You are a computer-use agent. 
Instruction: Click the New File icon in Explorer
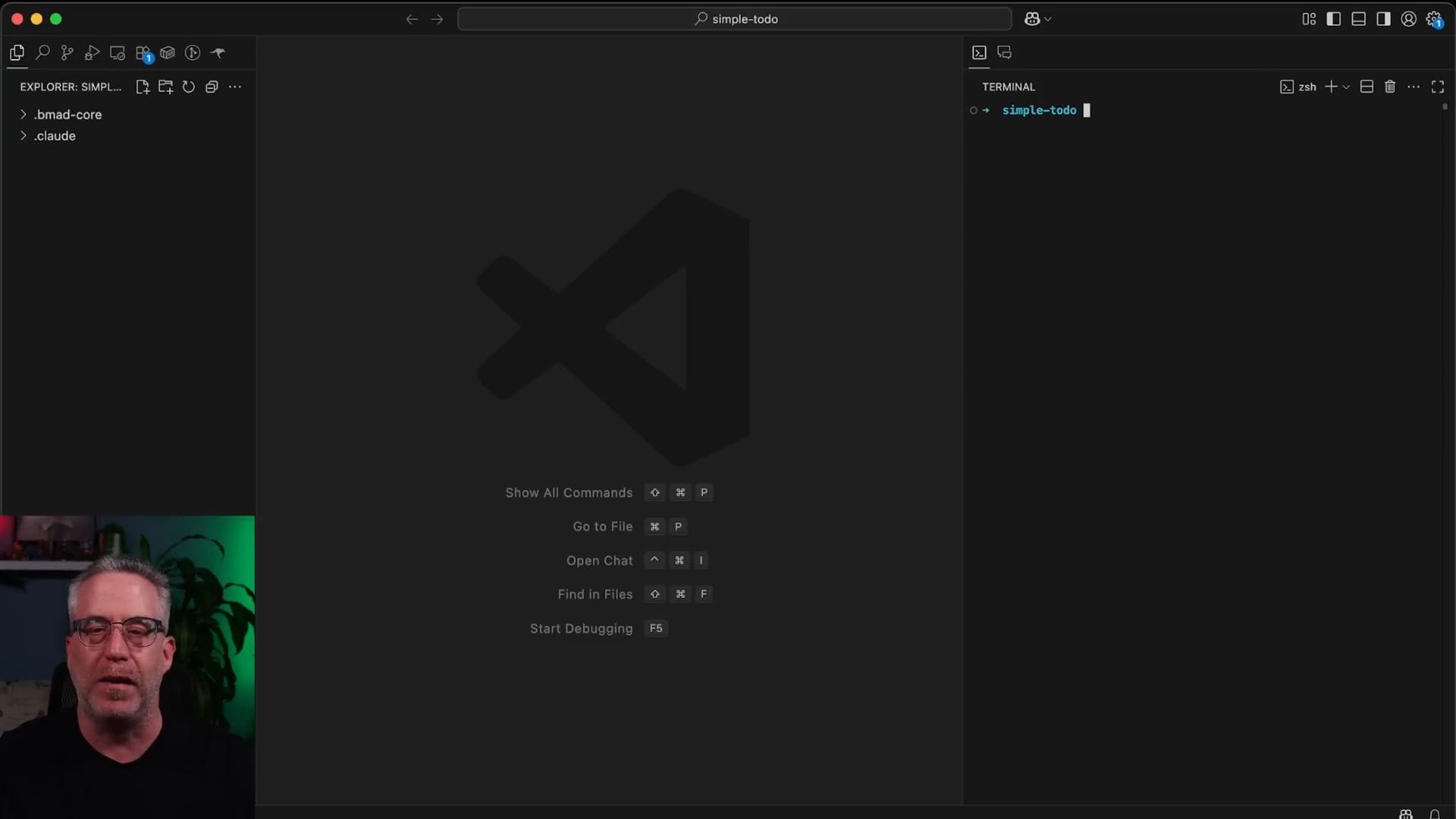[142, 87]
